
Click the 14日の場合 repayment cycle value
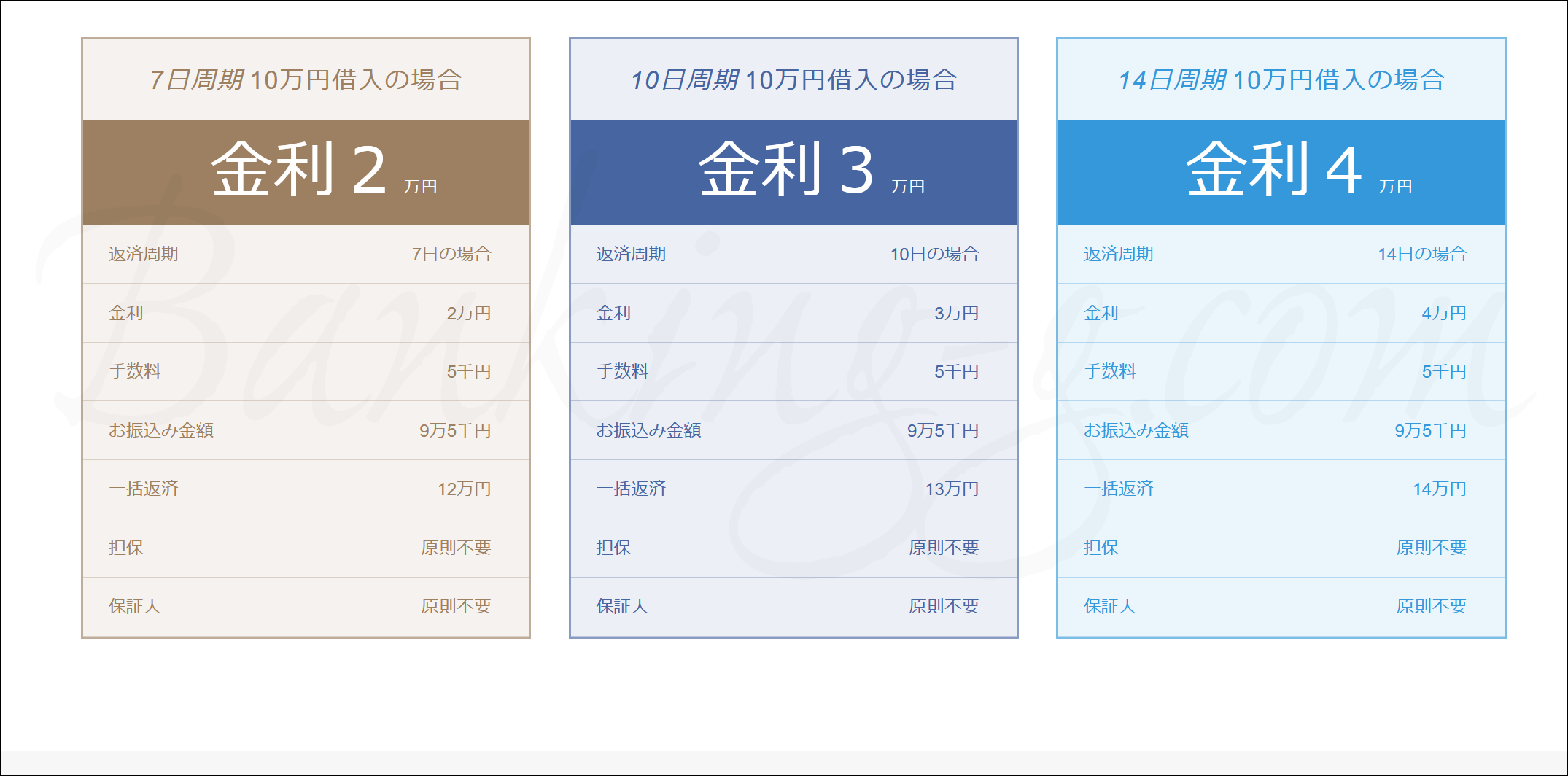(1421, 254)
